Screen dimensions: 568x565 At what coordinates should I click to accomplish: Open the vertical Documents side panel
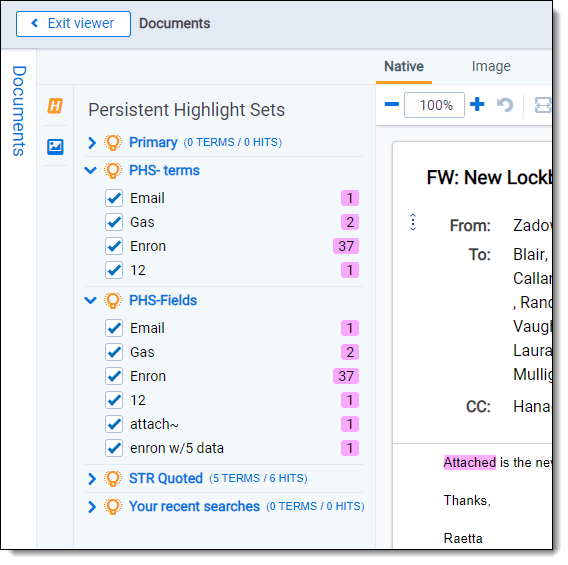[x=19, y=111]
